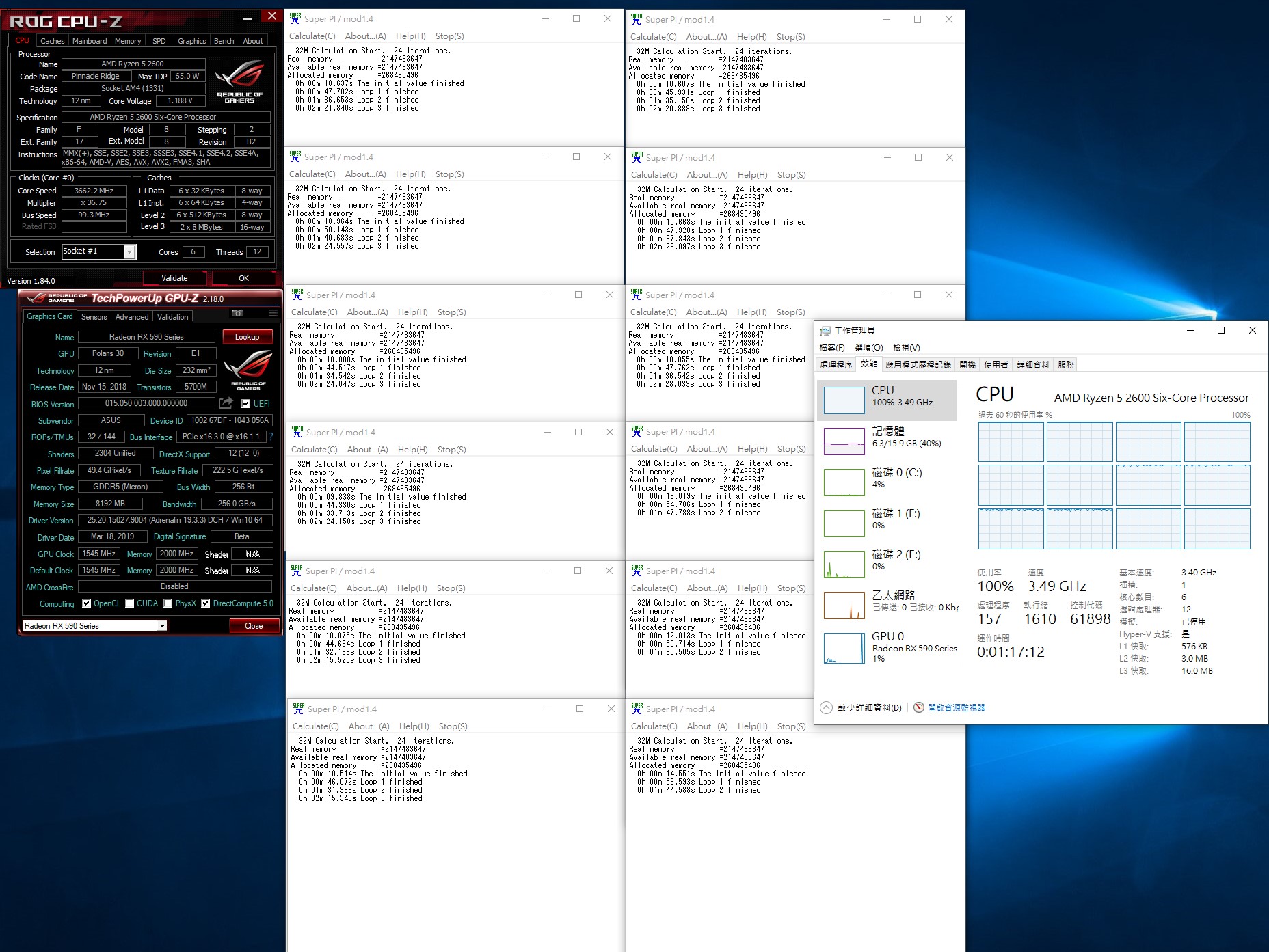The height and width of the screenshot is (952, 1269).
Task: Toggle PhysX checkbox
Action: coord(168,603)
